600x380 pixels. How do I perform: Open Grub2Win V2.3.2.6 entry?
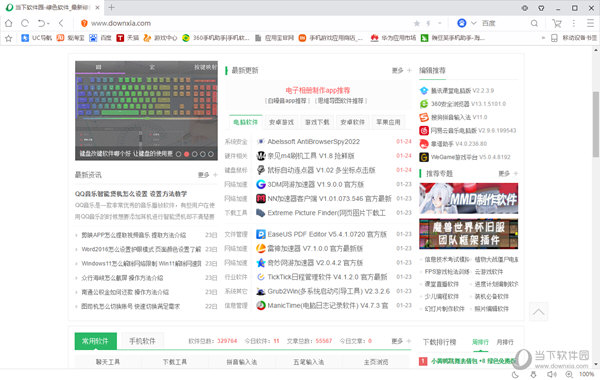(329, 292)
